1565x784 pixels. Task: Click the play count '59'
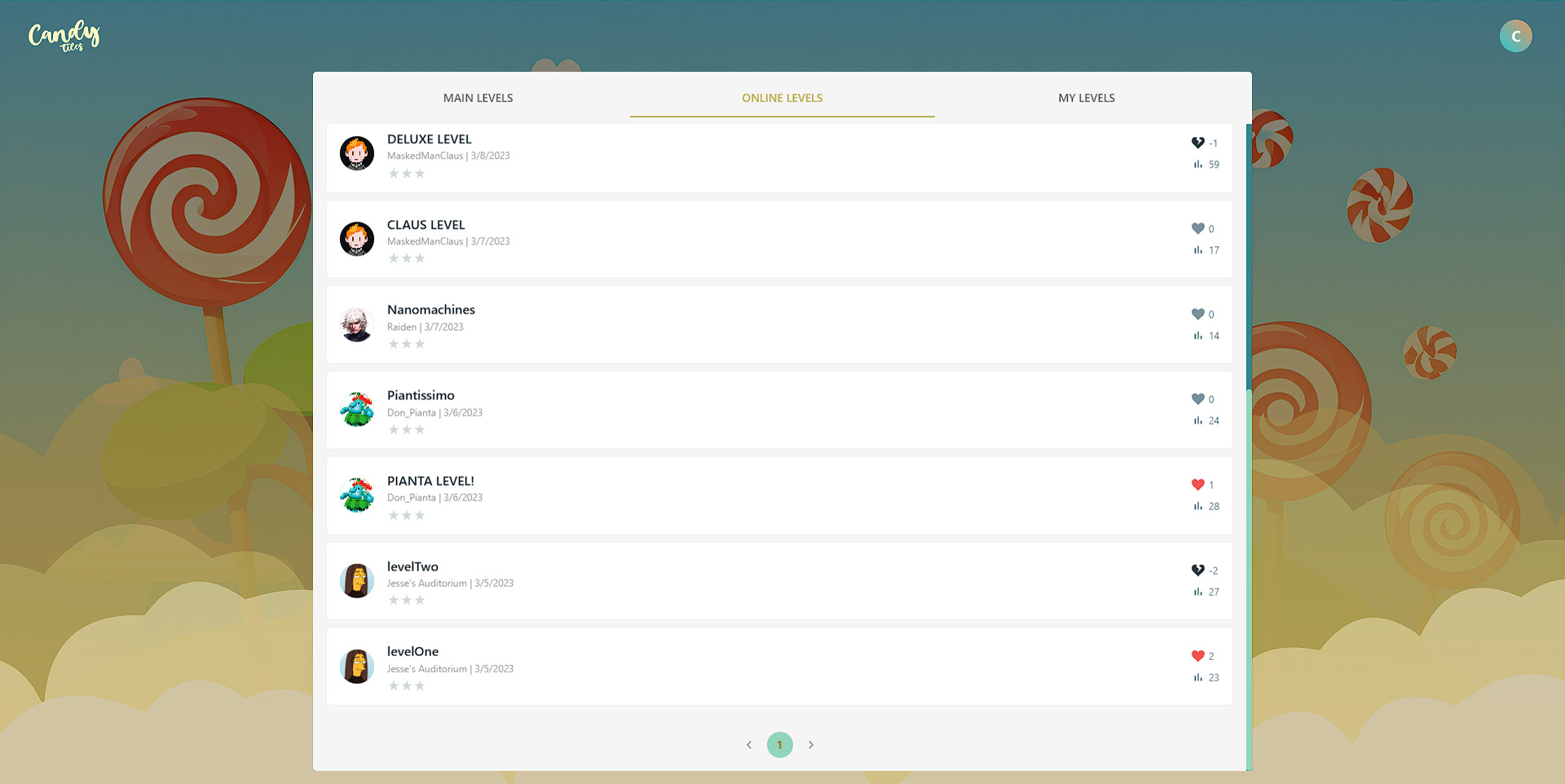(1214, 165)
